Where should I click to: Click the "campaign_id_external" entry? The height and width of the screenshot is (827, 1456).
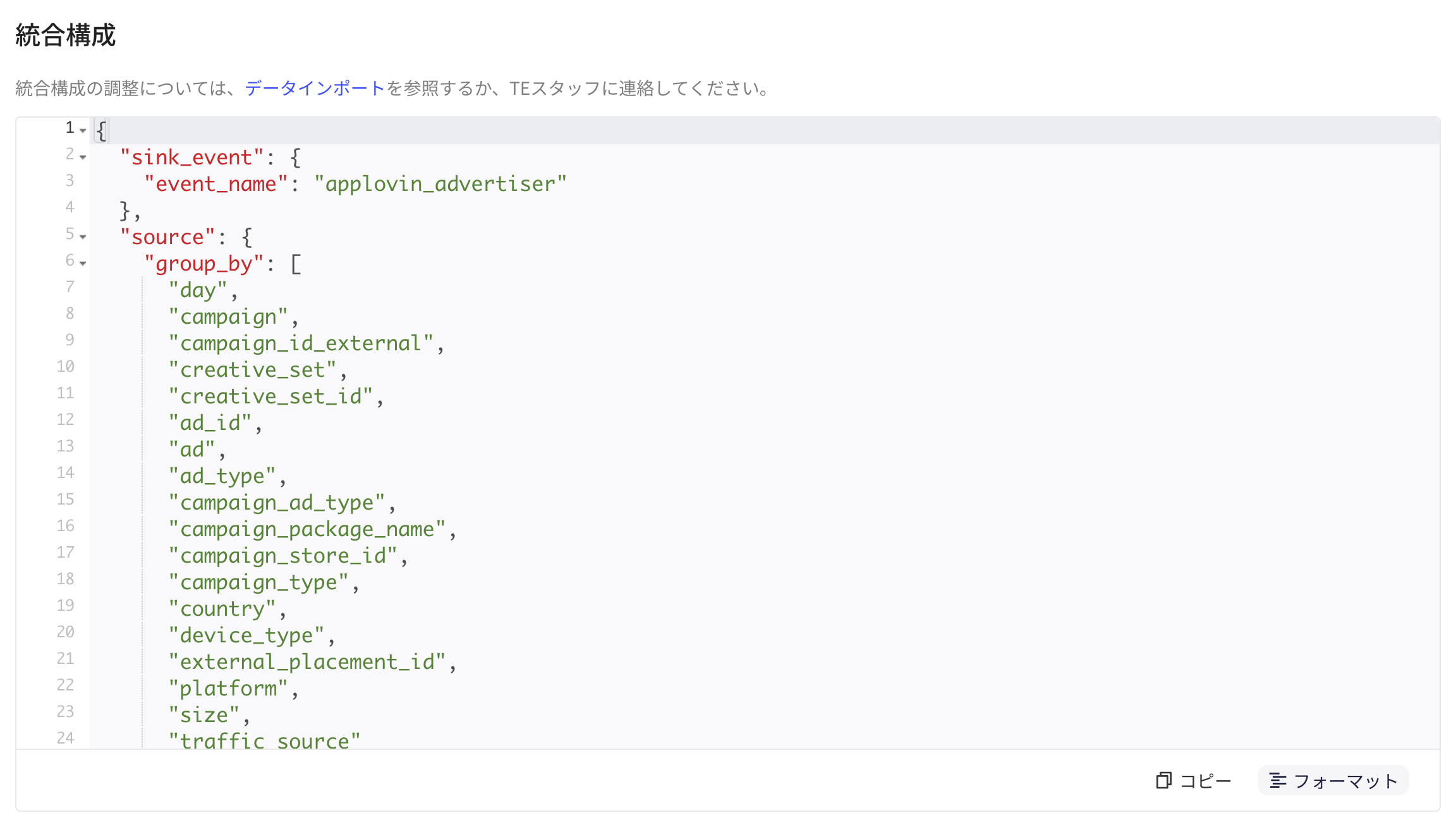click(301, 343)
